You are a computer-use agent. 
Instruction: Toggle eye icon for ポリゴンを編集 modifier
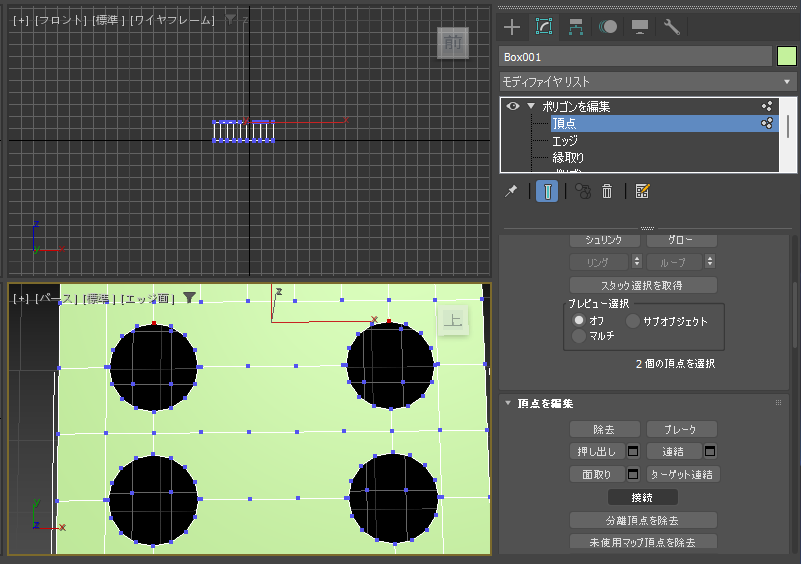click(513, 106)
